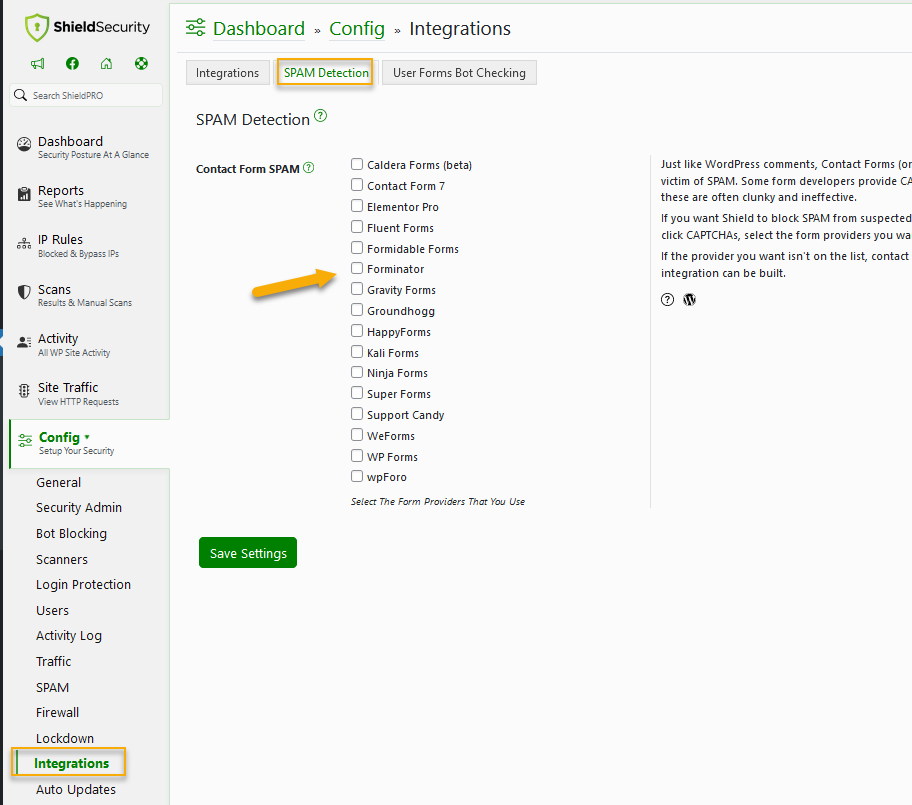
Task: Open Auto Updates settings
Action: coord(76,789)
